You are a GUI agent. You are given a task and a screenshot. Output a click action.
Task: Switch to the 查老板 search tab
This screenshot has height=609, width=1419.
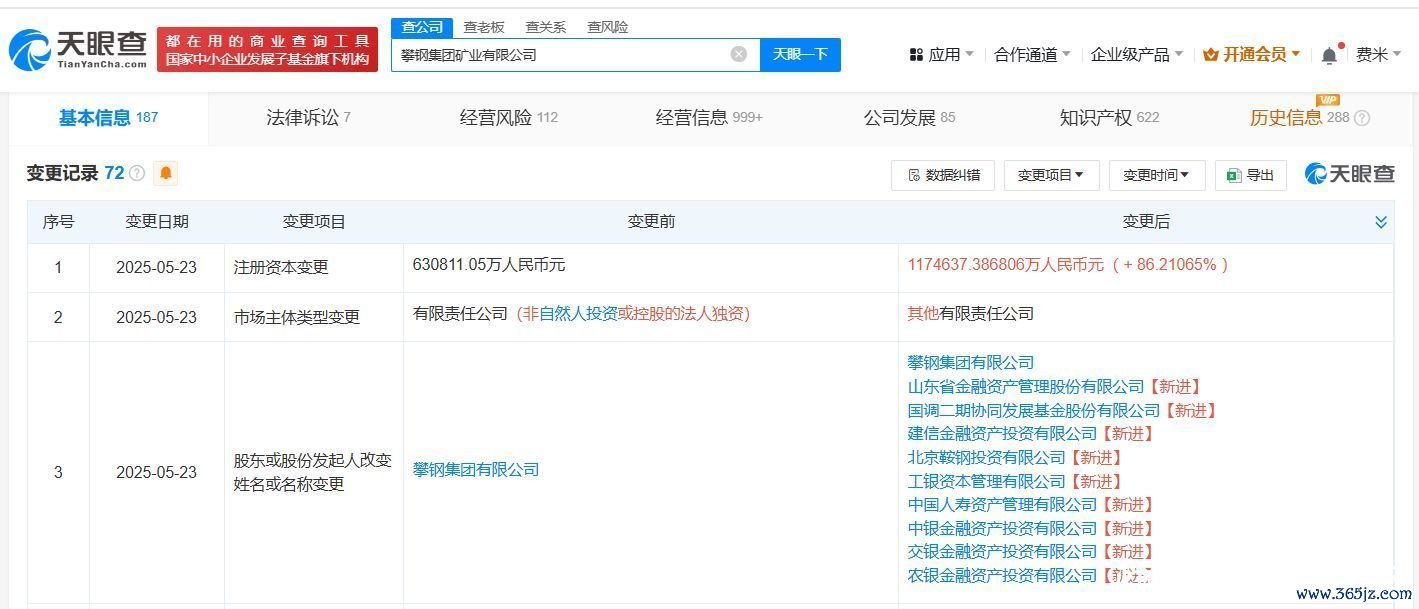(x=484, y=27)
